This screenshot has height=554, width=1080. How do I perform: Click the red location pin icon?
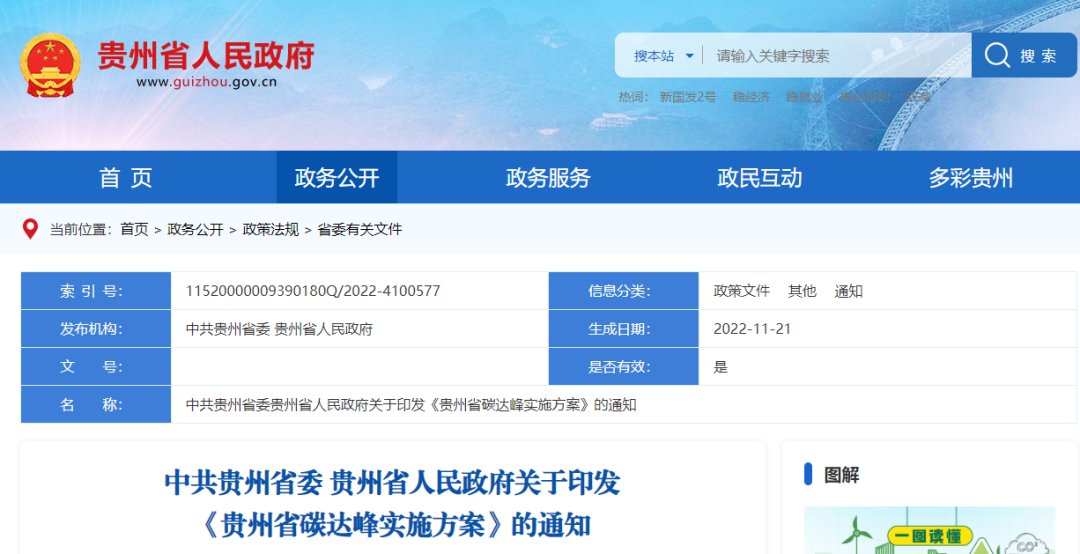point(30,229)
